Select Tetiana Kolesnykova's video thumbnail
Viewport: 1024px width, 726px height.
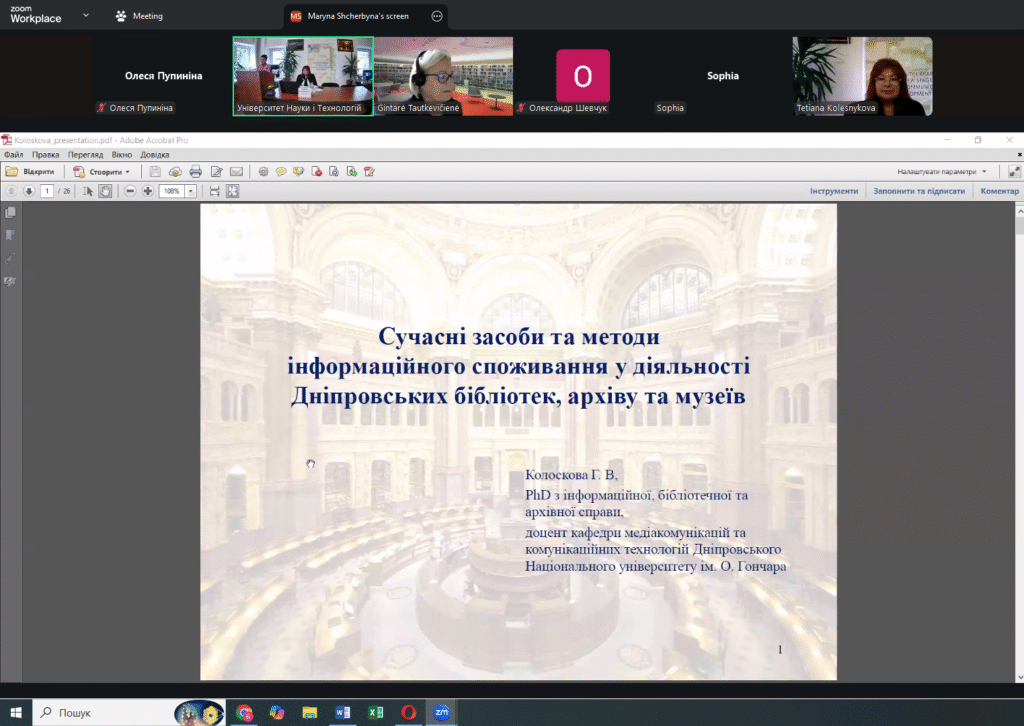pyautogui.click(x=862, y=76)
